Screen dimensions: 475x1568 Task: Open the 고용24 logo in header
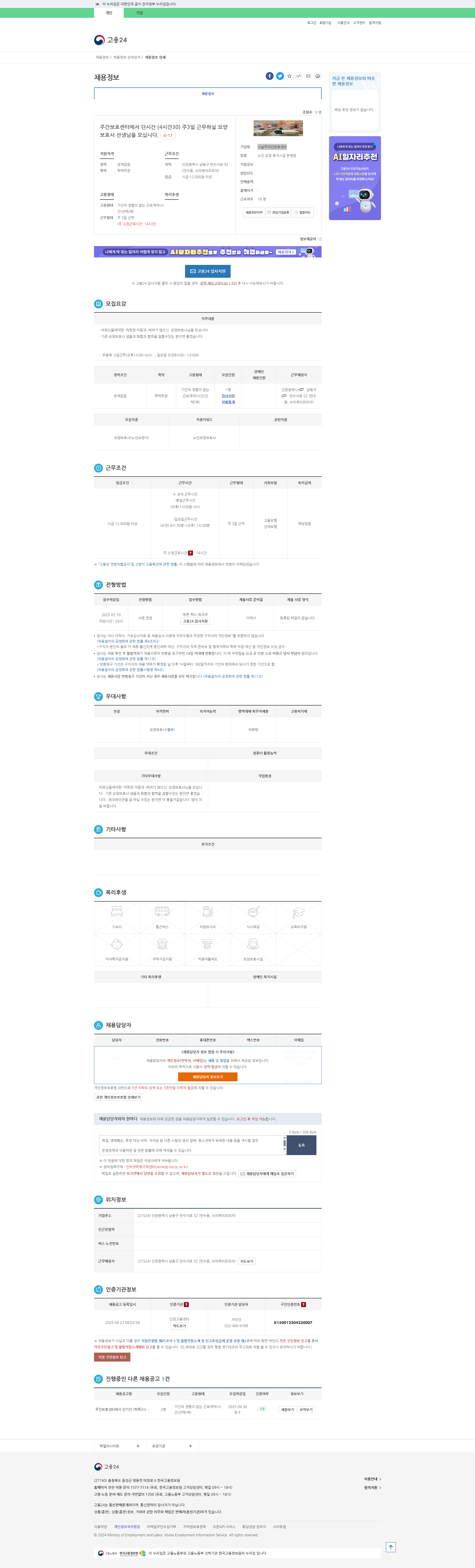click(111, 40)
